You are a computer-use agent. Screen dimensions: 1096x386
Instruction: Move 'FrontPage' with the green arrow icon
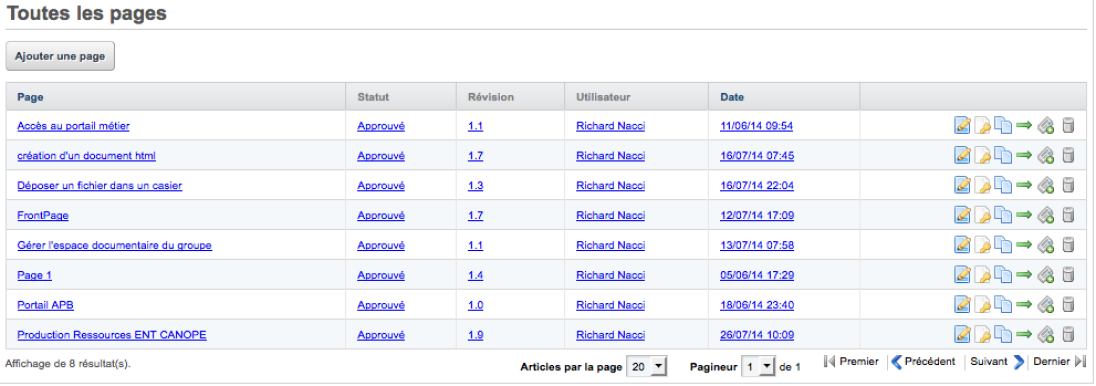pyautogui.click(x=1024, y=215)
